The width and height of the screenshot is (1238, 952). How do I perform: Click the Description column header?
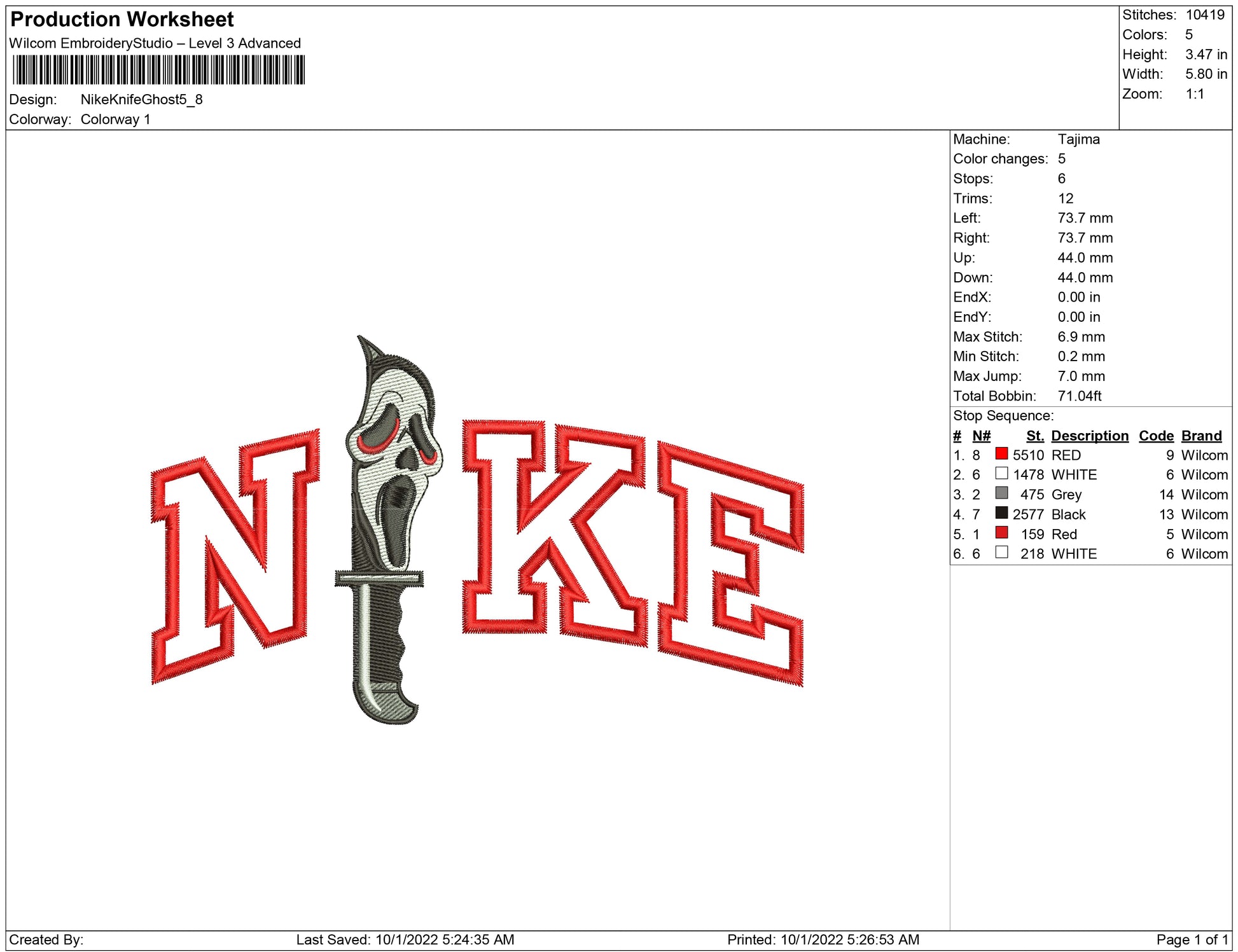pyautogui.click(x=1089, y=436)
